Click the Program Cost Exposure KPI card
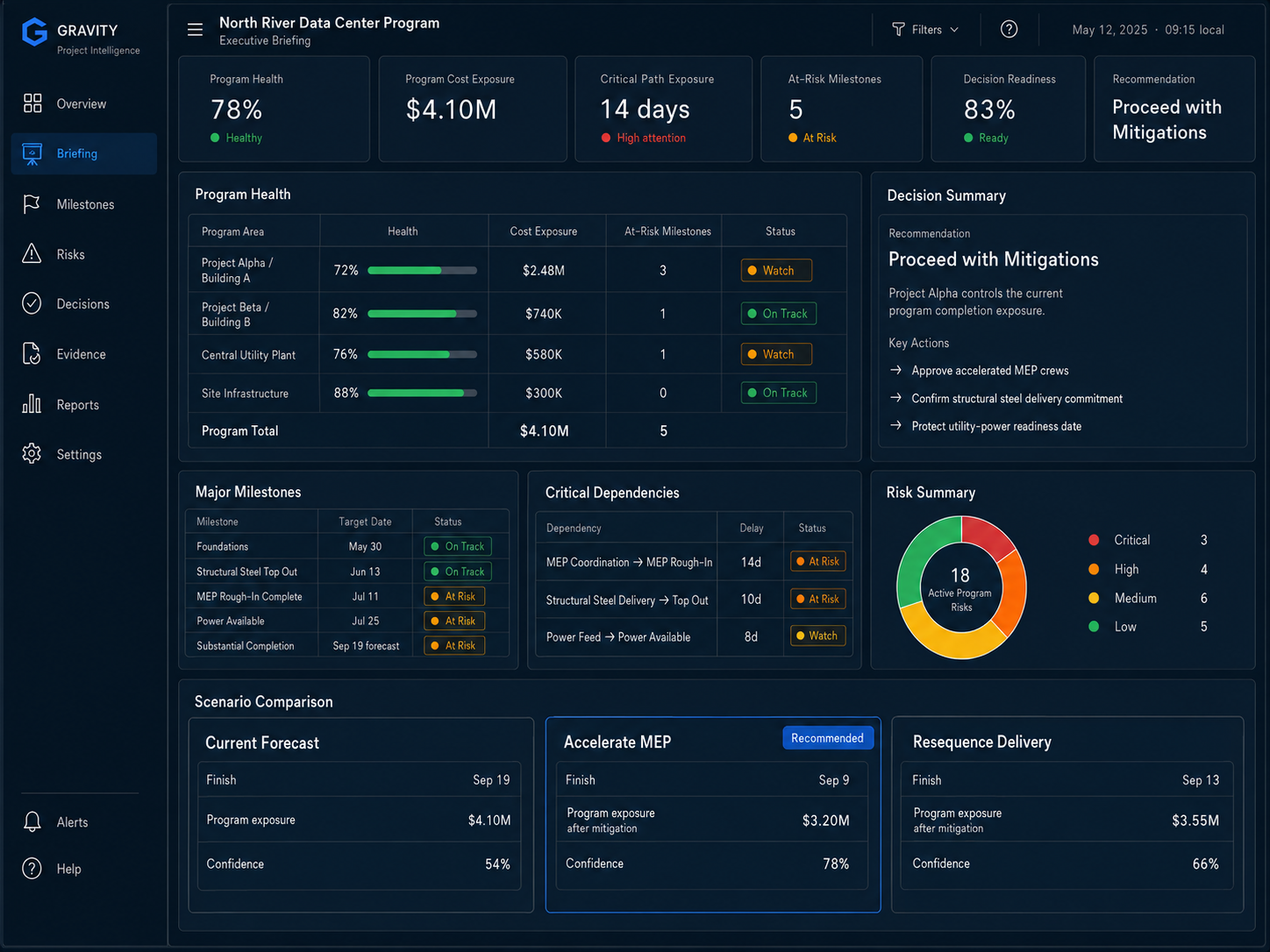 473,109
